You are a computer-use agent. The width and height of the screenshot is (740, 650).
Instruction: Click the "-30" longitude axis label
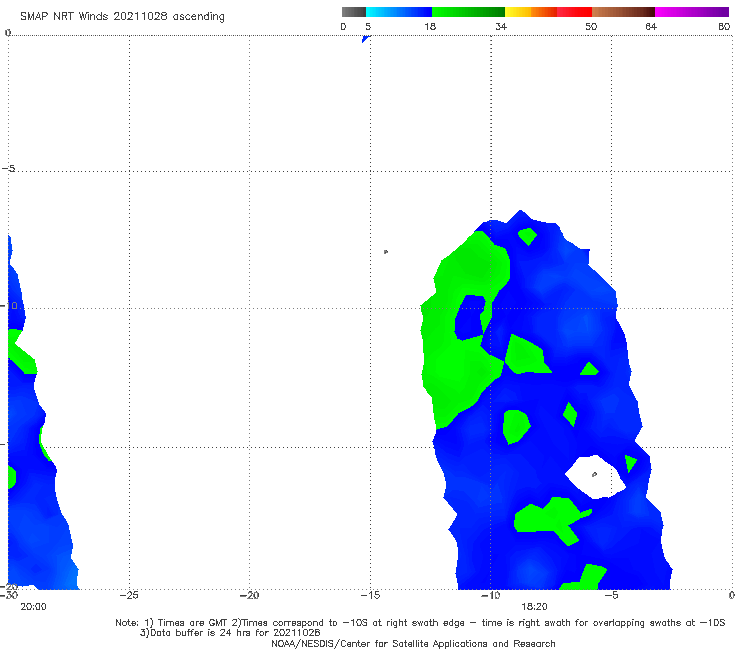9,595
